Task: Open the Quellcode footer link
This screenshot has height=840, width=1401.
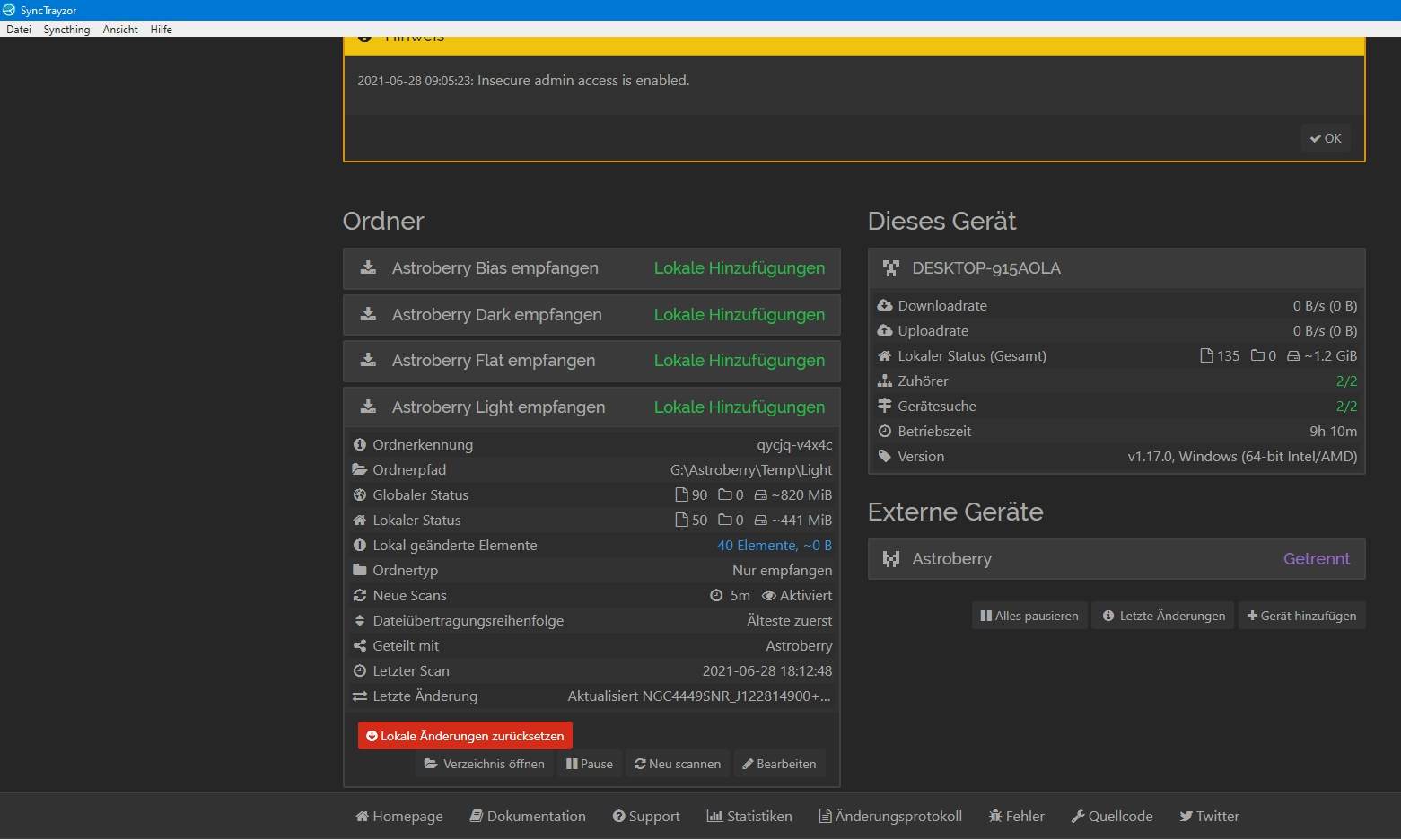Action: (x=1112, y=816)
